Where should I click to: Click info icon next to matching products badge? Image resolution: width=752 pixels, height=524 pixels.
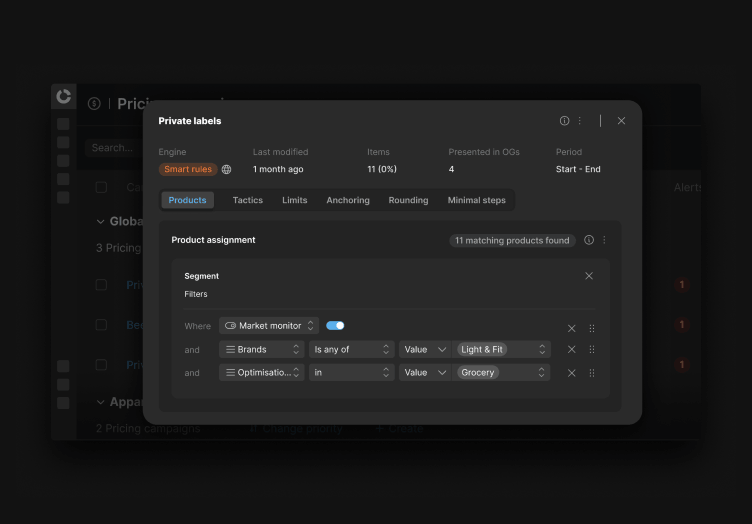(589, 240)
